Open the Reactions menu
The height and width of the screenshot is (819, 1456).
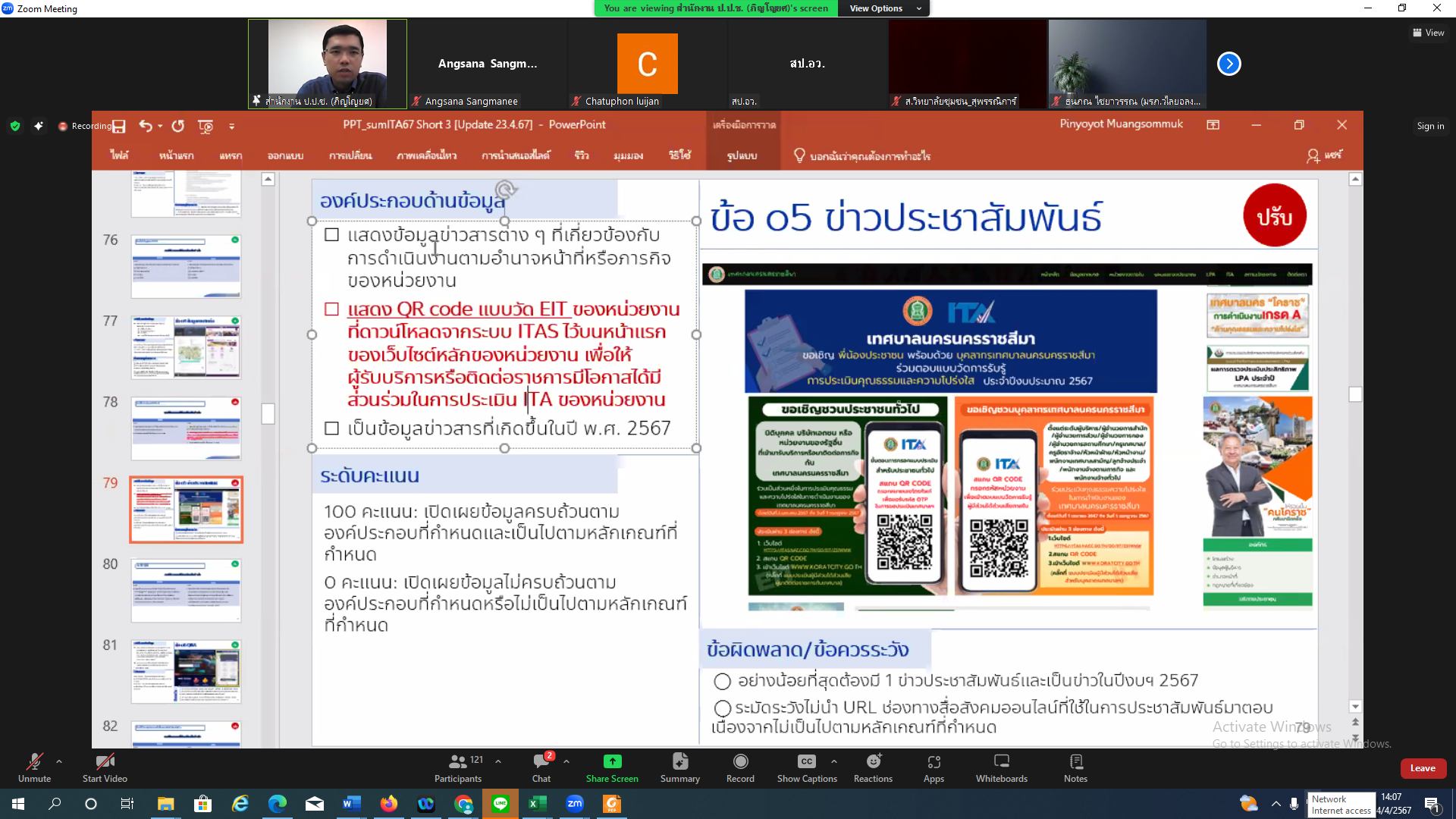873,767
